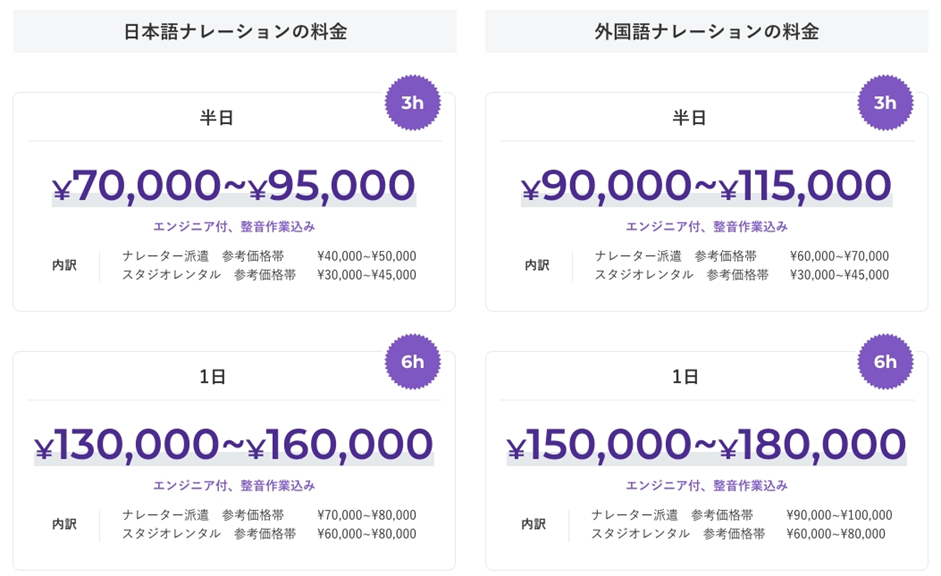Screen dimensions: 941x576
Task: Click スタジオレンタル row in Japanese 1-day card
Action: click(269, 534)
